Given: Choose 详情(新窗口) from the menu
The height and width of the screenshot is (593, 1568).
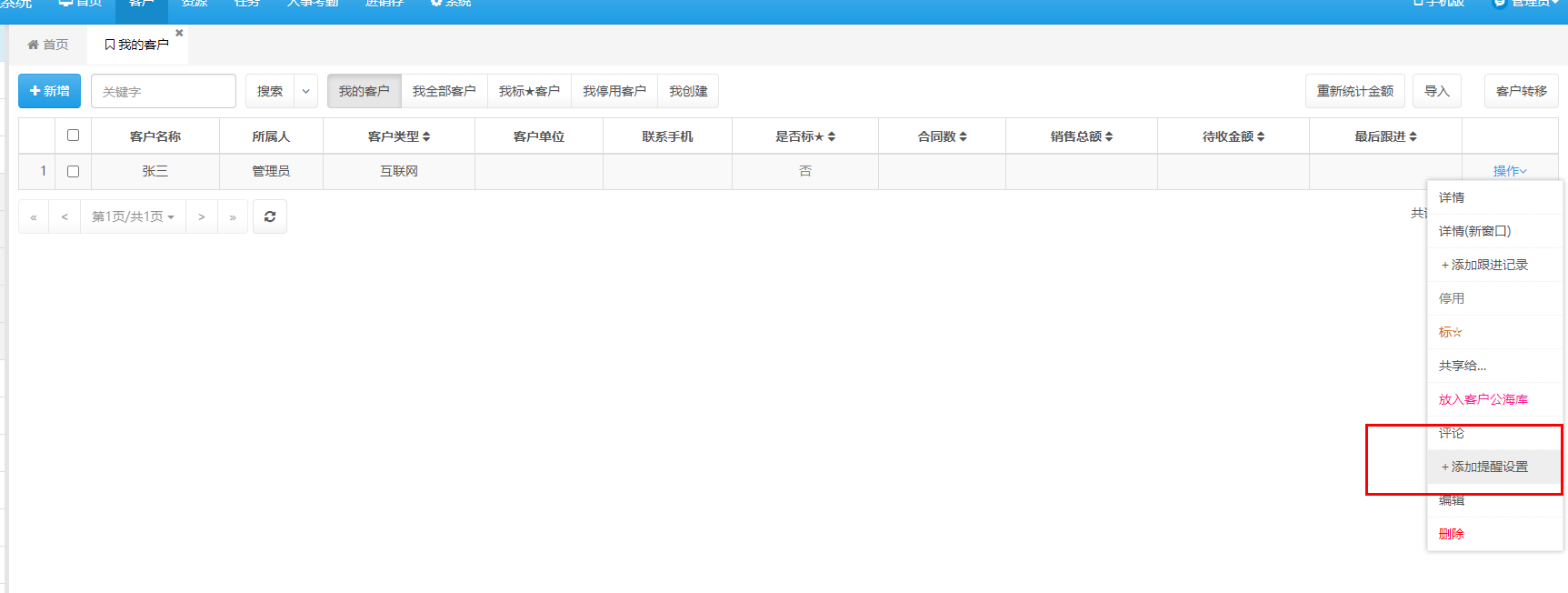Looking at the screenshot, I should tap(1495, 231).
